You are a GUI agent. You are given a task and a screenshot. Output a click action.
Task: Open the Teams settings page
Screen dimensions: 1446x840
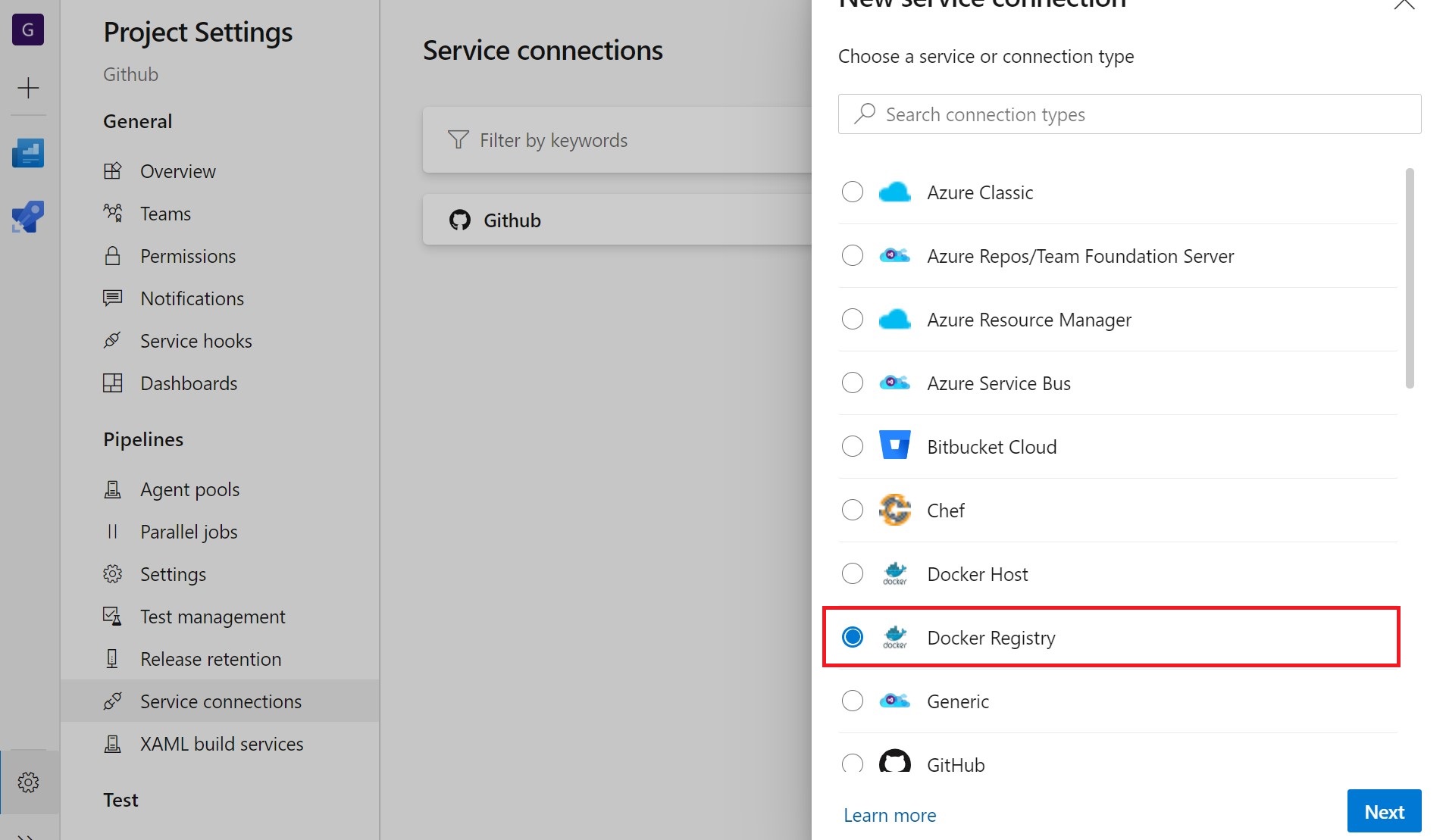pos(220,214)
